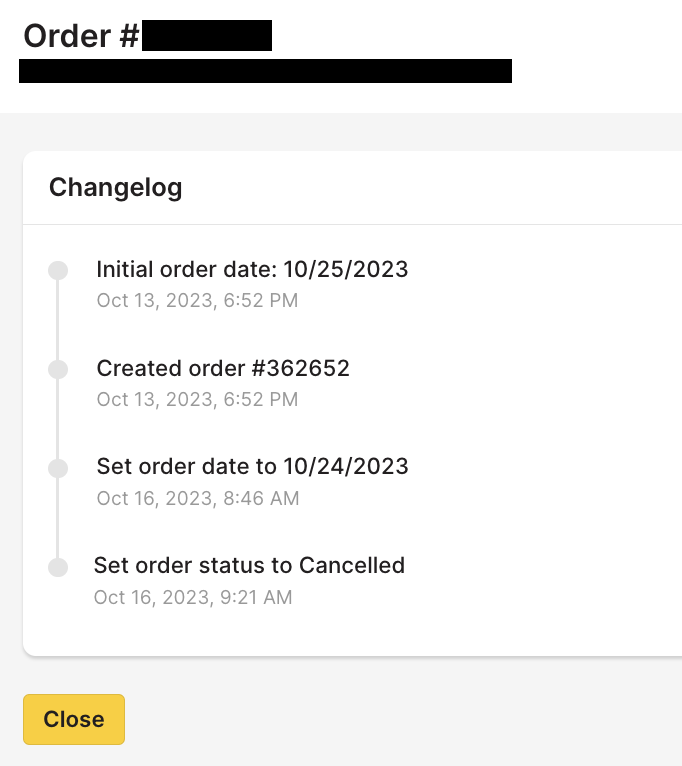Click the Cancelled status timeline dot
682x766 pixels.
[58, 567]
